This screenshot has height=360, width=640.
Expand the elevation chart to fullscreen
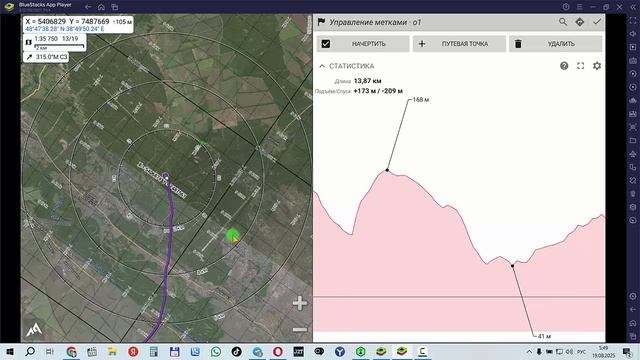580,66
